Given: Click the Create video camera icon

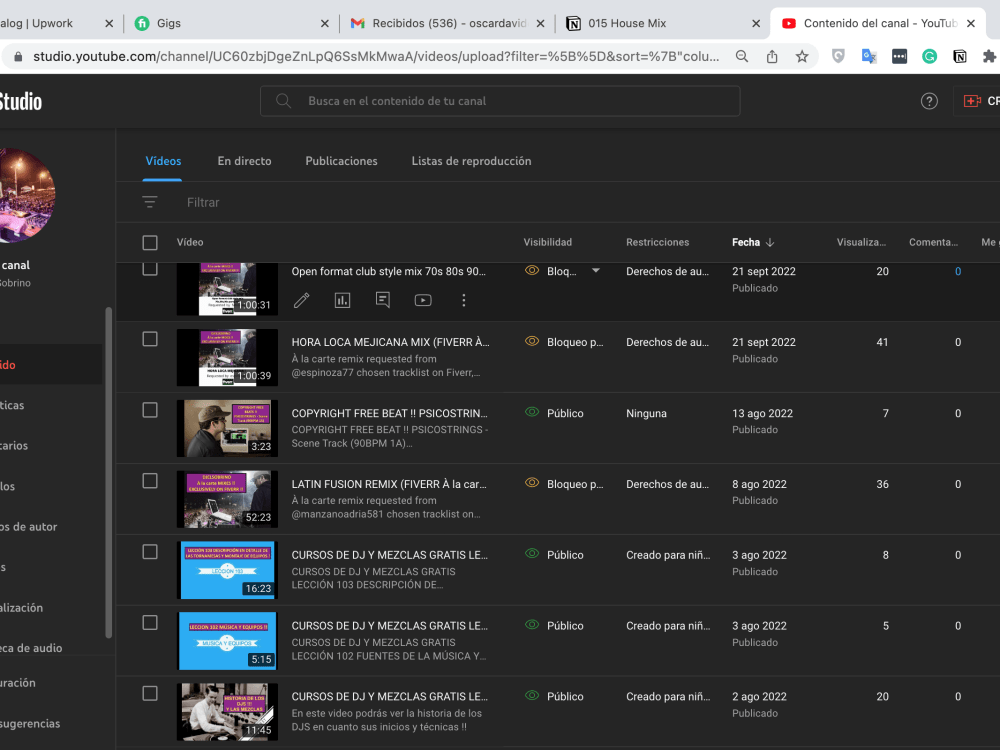Looking at the screenshot, I should click(x=972, y=101).
